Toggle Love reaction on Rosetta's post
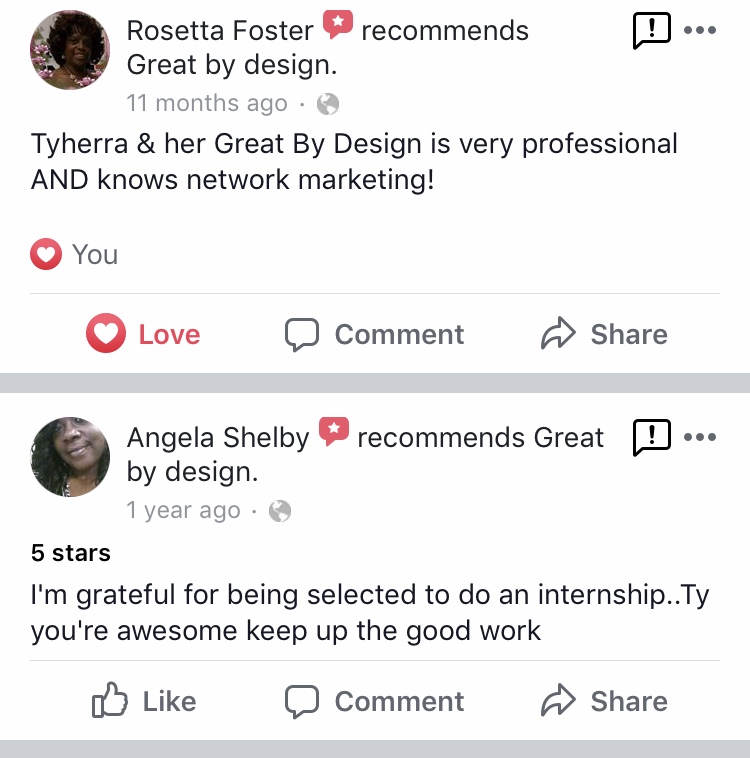750x758 pixels. [143, 334]
